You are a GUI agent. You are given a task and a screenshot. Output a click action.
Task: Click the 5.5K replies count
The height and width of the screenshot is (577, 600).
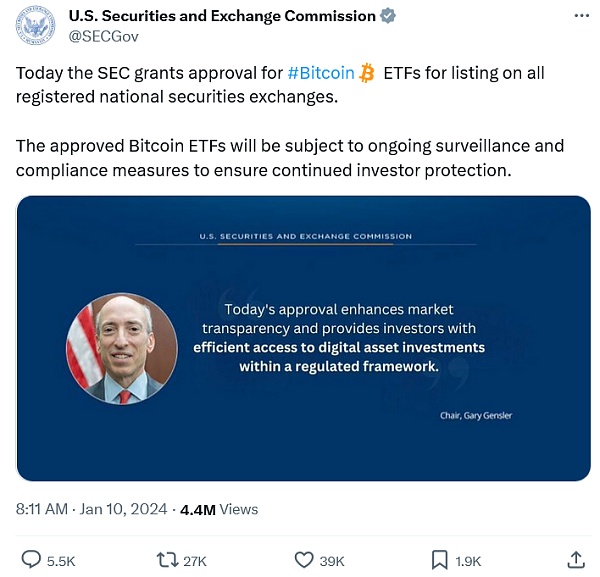(60, 560)
